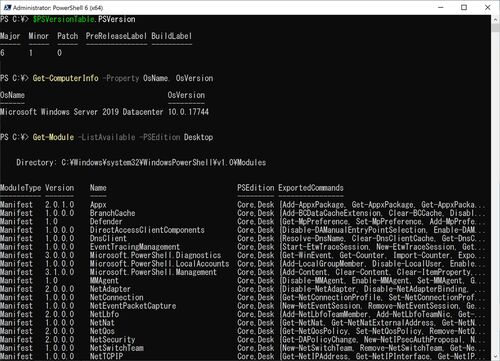
Task: Click the OsVersion column header
Action: click(186, 95)
